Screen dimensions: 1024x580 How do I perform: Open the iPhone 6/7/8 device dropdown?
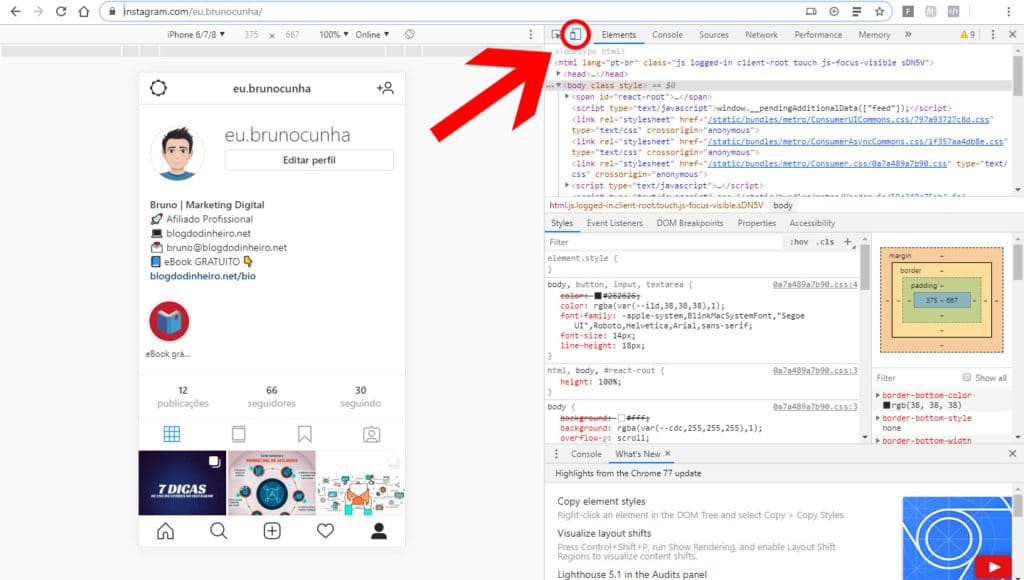coord(196,35)
